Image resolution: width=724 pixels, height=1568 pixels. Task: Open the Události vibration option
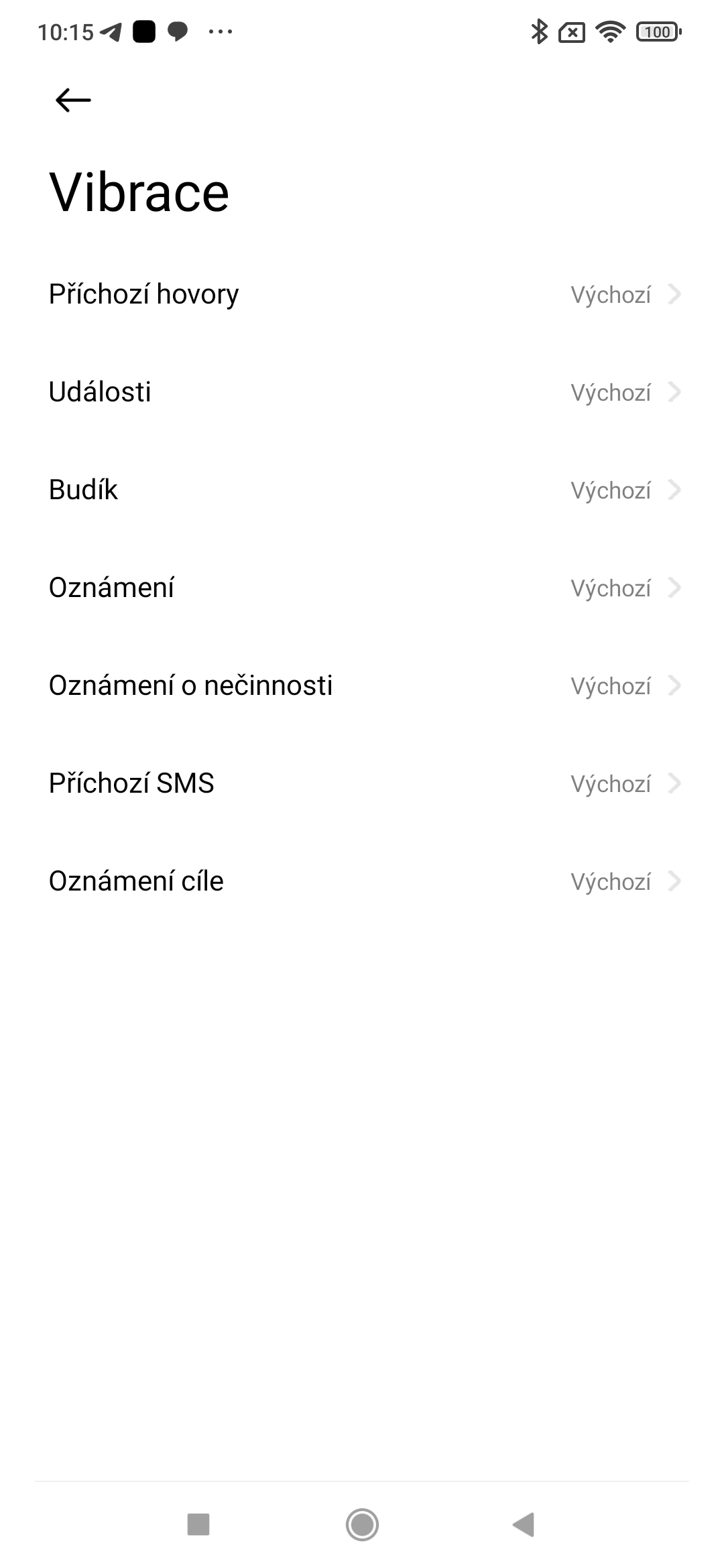(100, 392)
